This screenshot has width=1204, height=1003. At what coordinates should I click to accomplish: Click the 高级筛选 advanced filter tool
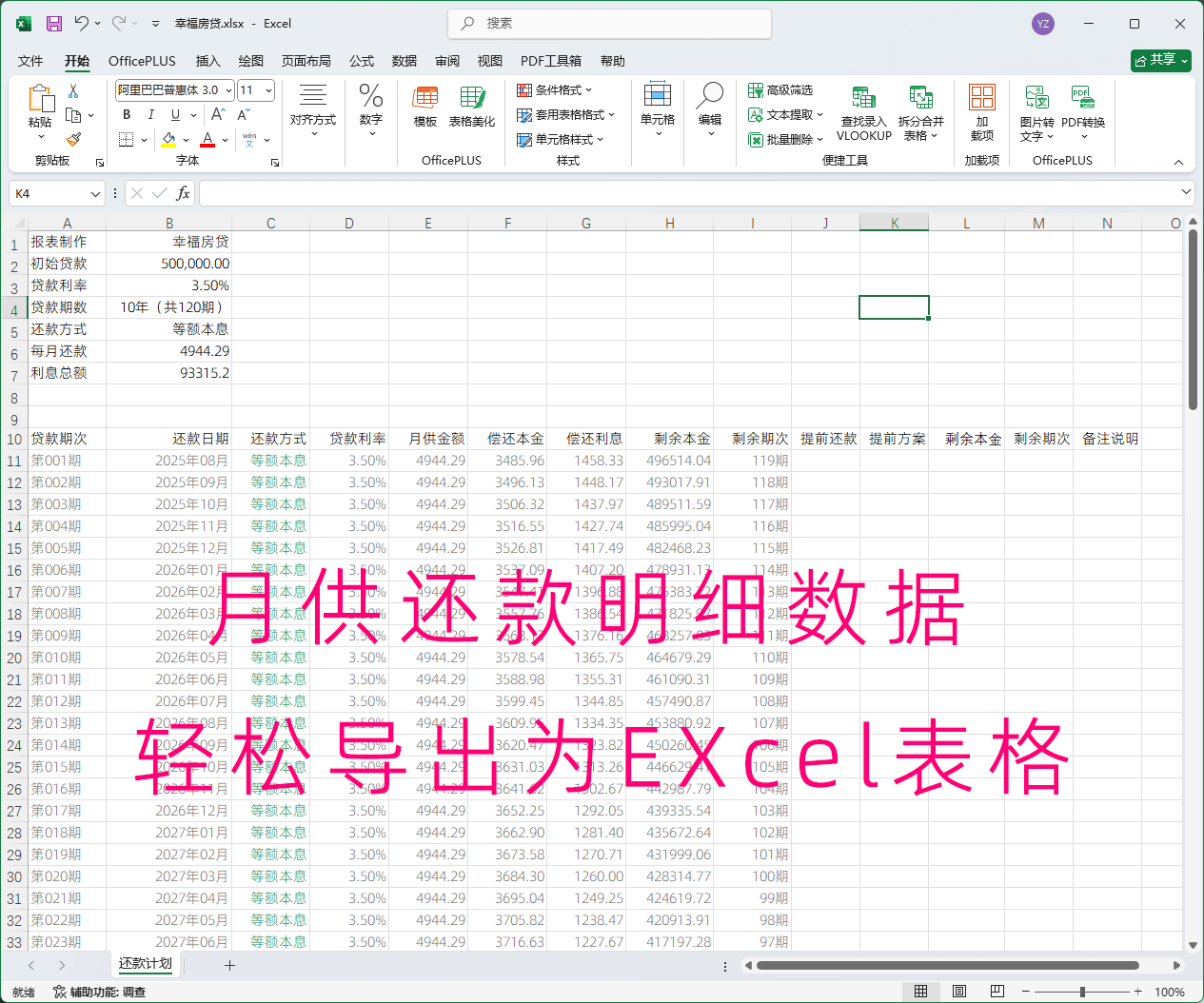tap(780, 90)
